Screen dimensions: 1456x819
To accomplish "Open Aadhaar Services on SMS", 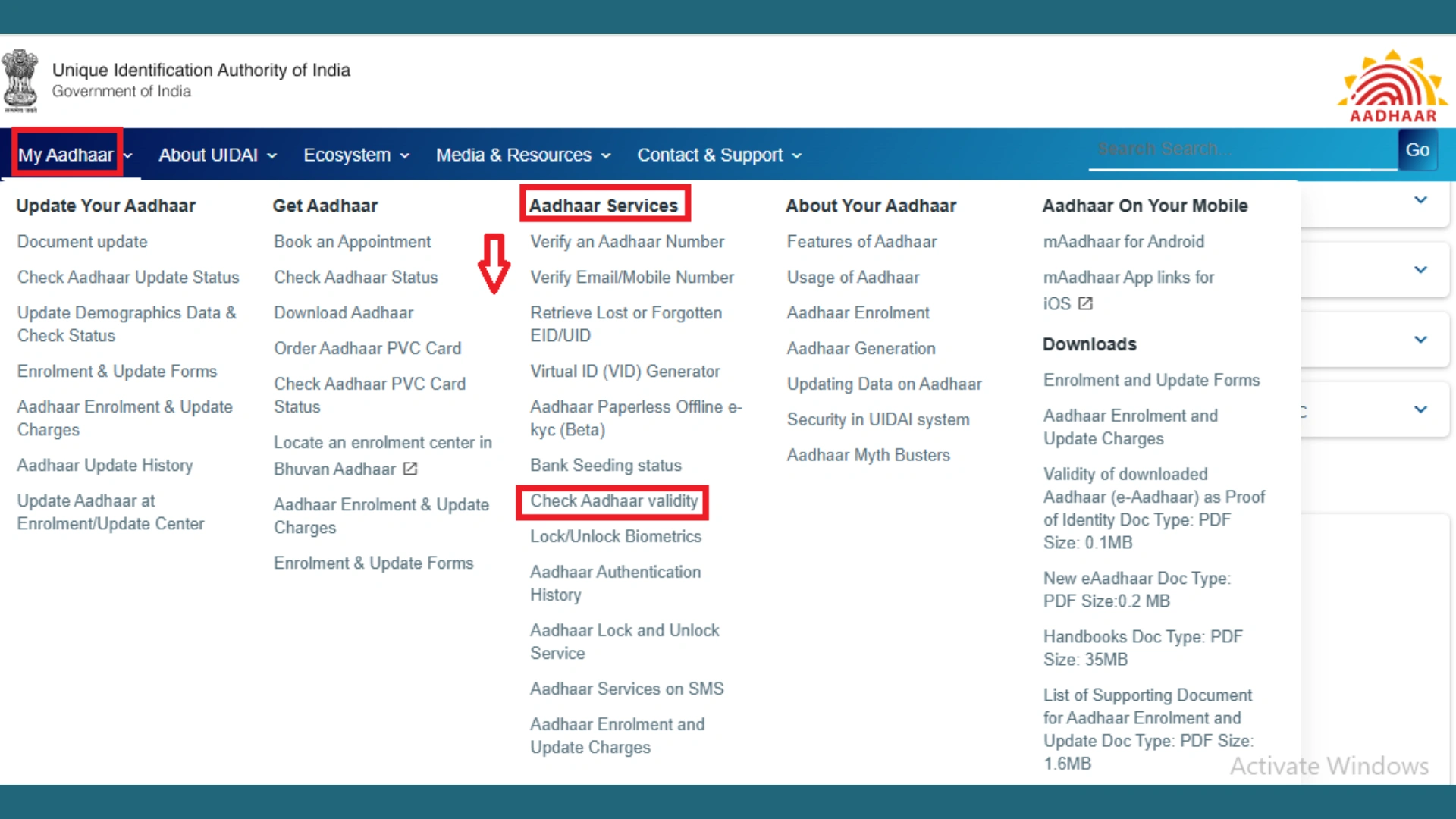I will point(627,689).
